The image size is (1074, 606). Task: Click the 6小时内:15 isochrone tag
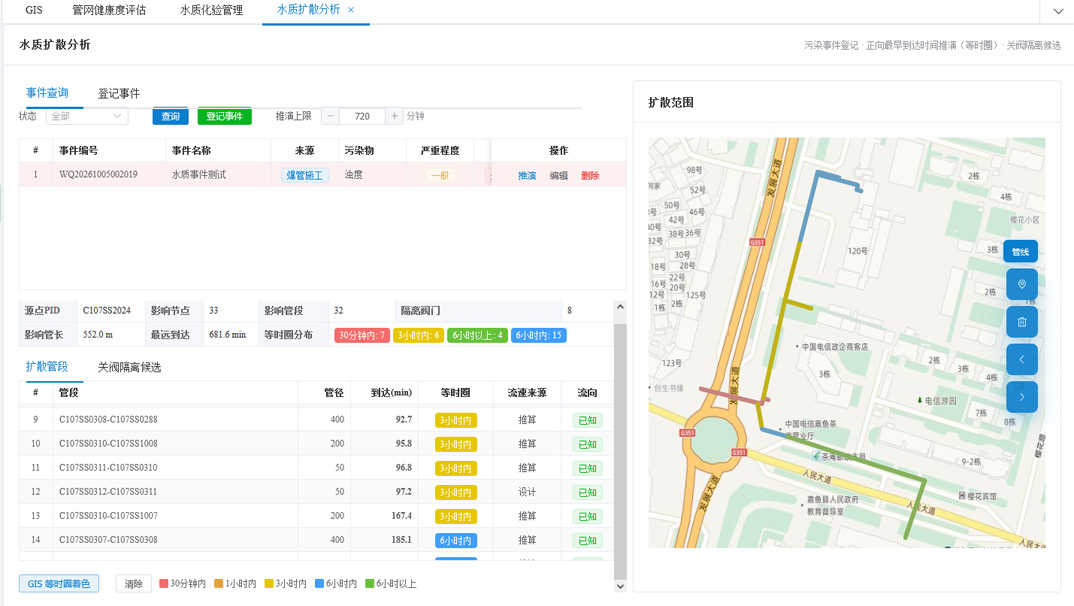[x=538, y=335]
